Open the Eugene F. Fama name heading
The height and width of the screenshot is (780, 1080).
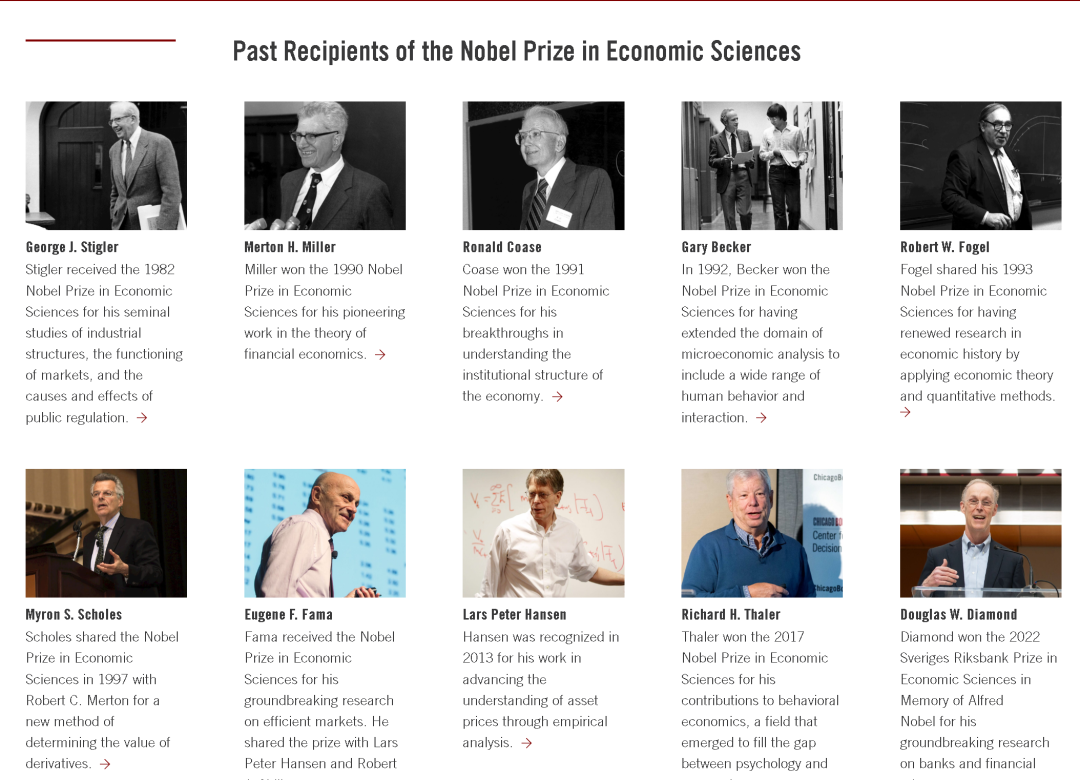point(289,615)
